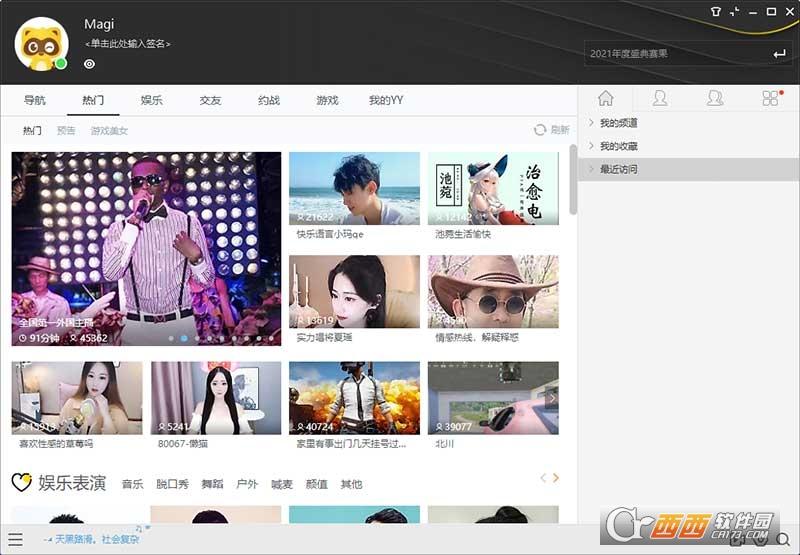Open 情感热线，解疑释惑 stream thumbnail

pos(493,292)
